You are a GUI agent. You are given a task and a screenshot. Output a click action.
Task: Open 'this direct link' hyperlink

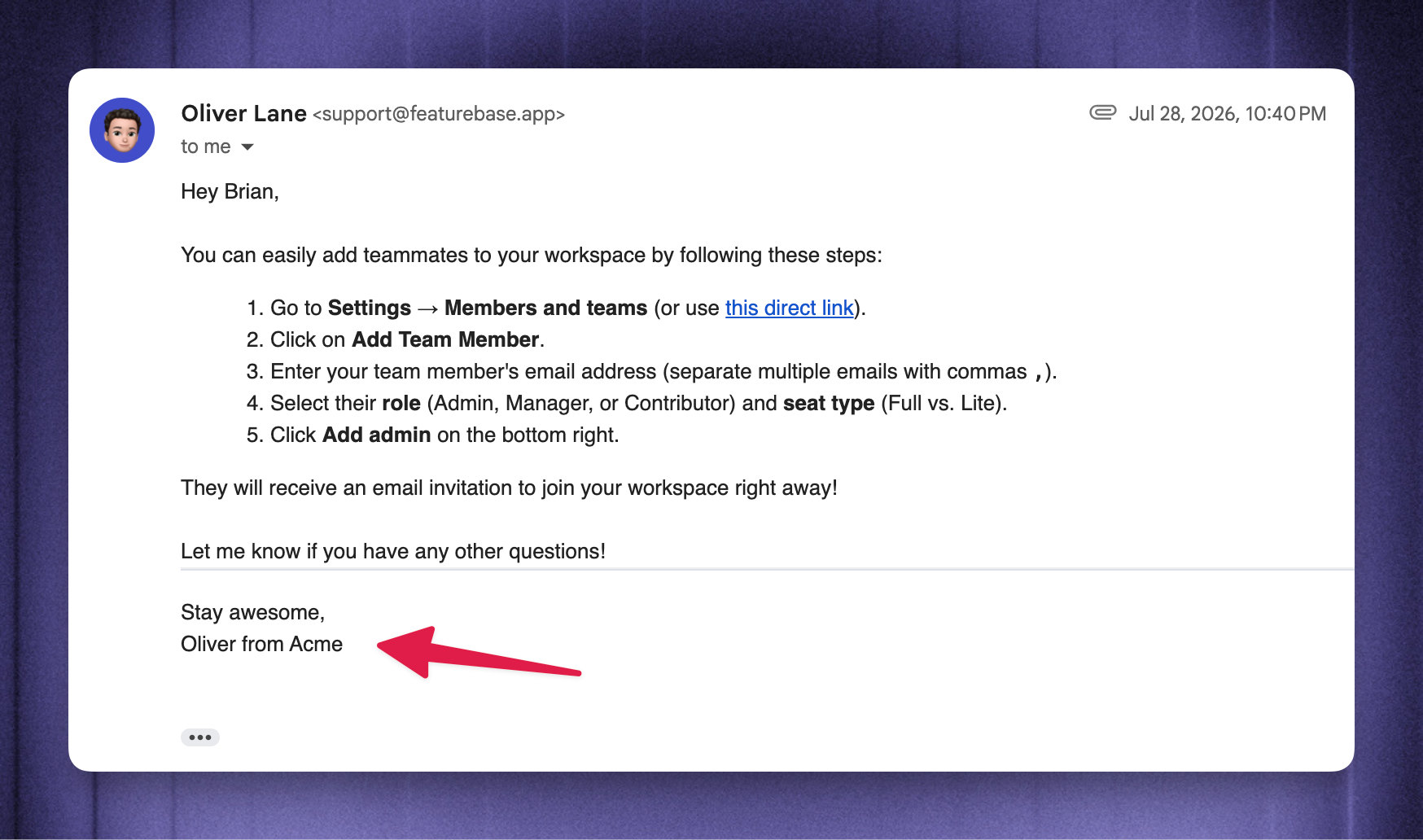(789, 308)
